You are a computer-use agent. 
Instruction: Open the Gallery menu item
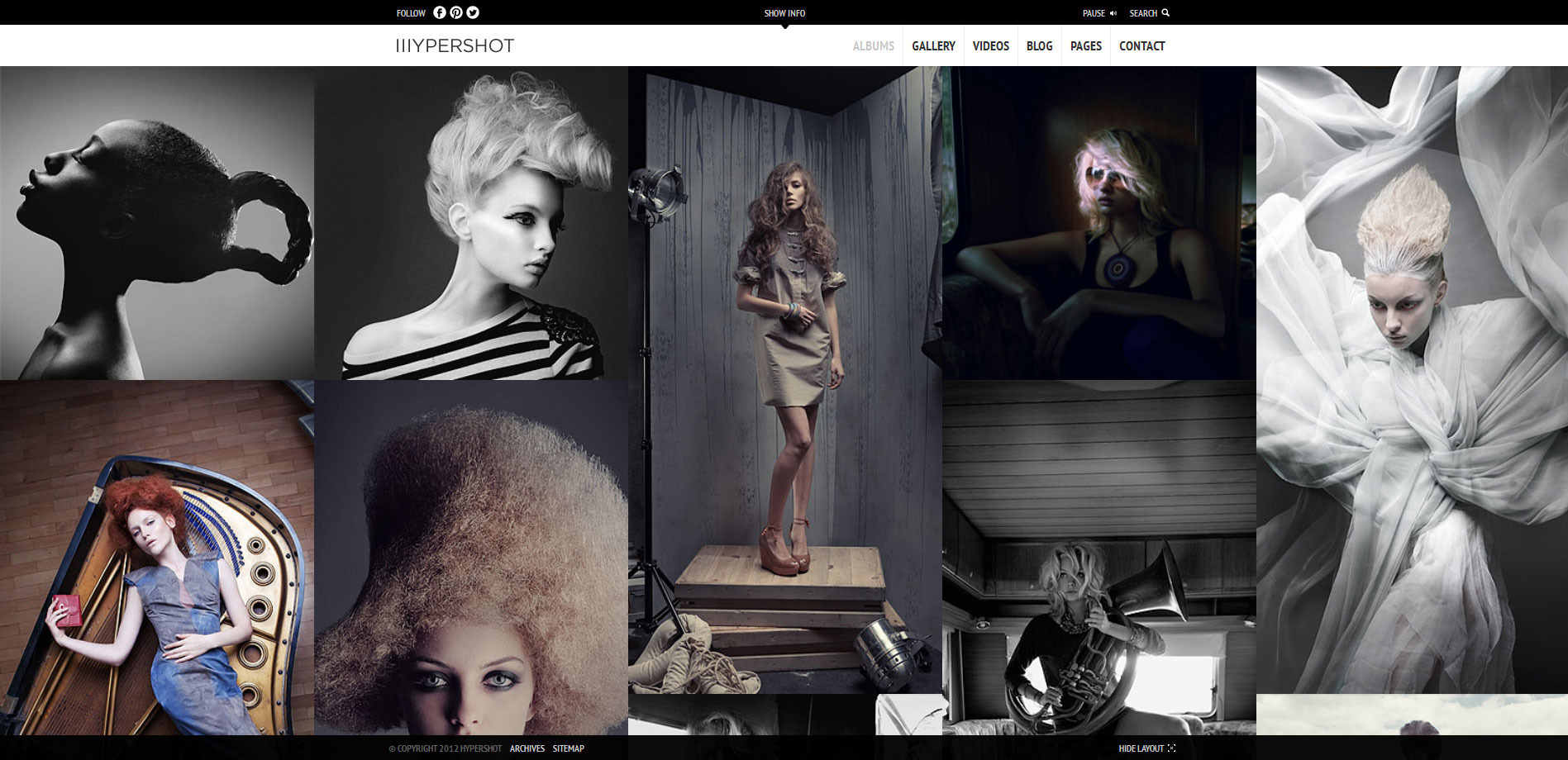(933, 46)
